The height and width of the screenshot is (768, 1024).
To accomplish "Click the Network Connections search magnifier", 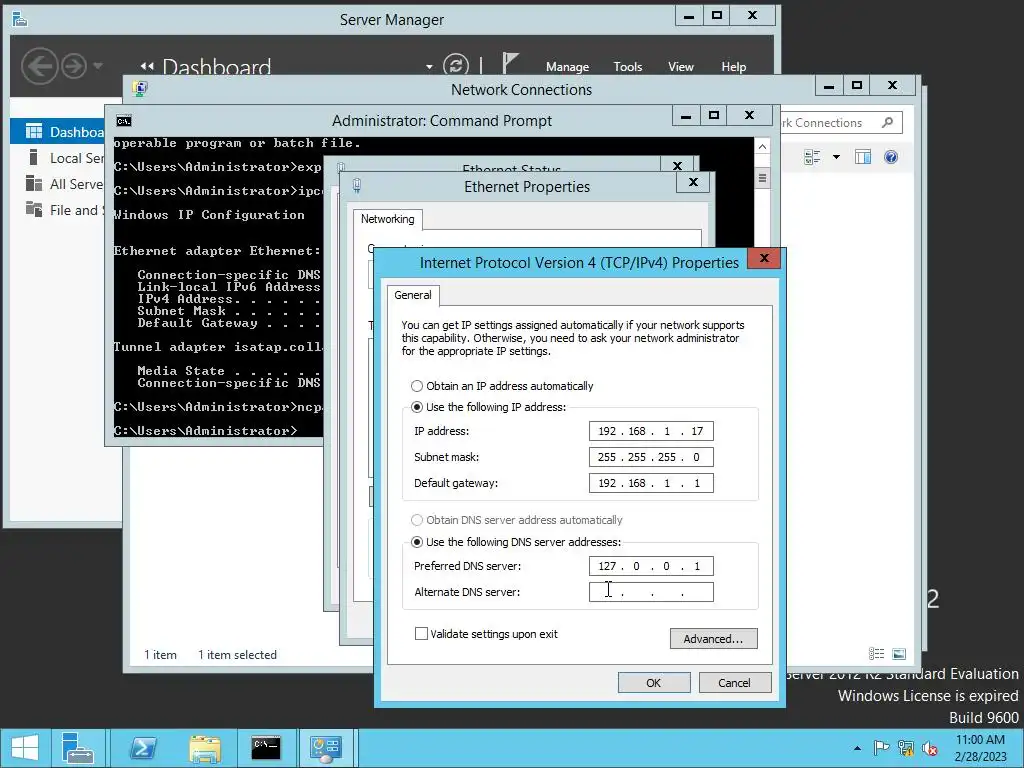I will click(887, 123).
